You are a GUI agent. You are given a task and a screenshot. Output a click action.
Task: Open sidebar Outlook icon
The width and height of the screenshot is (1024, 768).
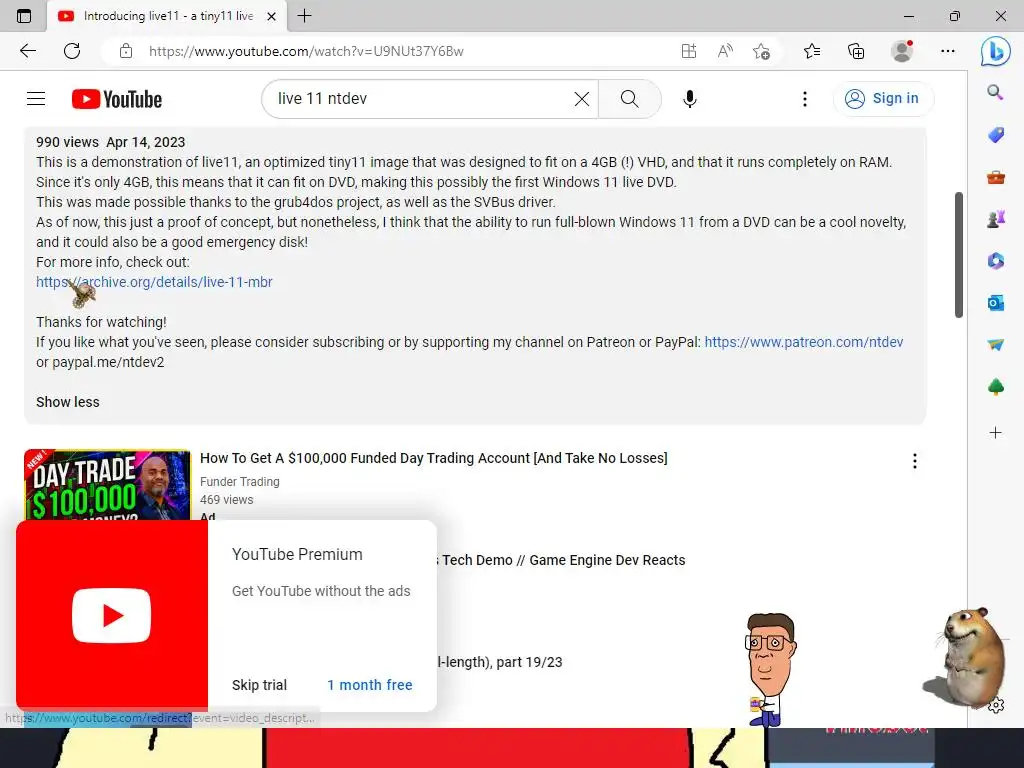(995, 302)
